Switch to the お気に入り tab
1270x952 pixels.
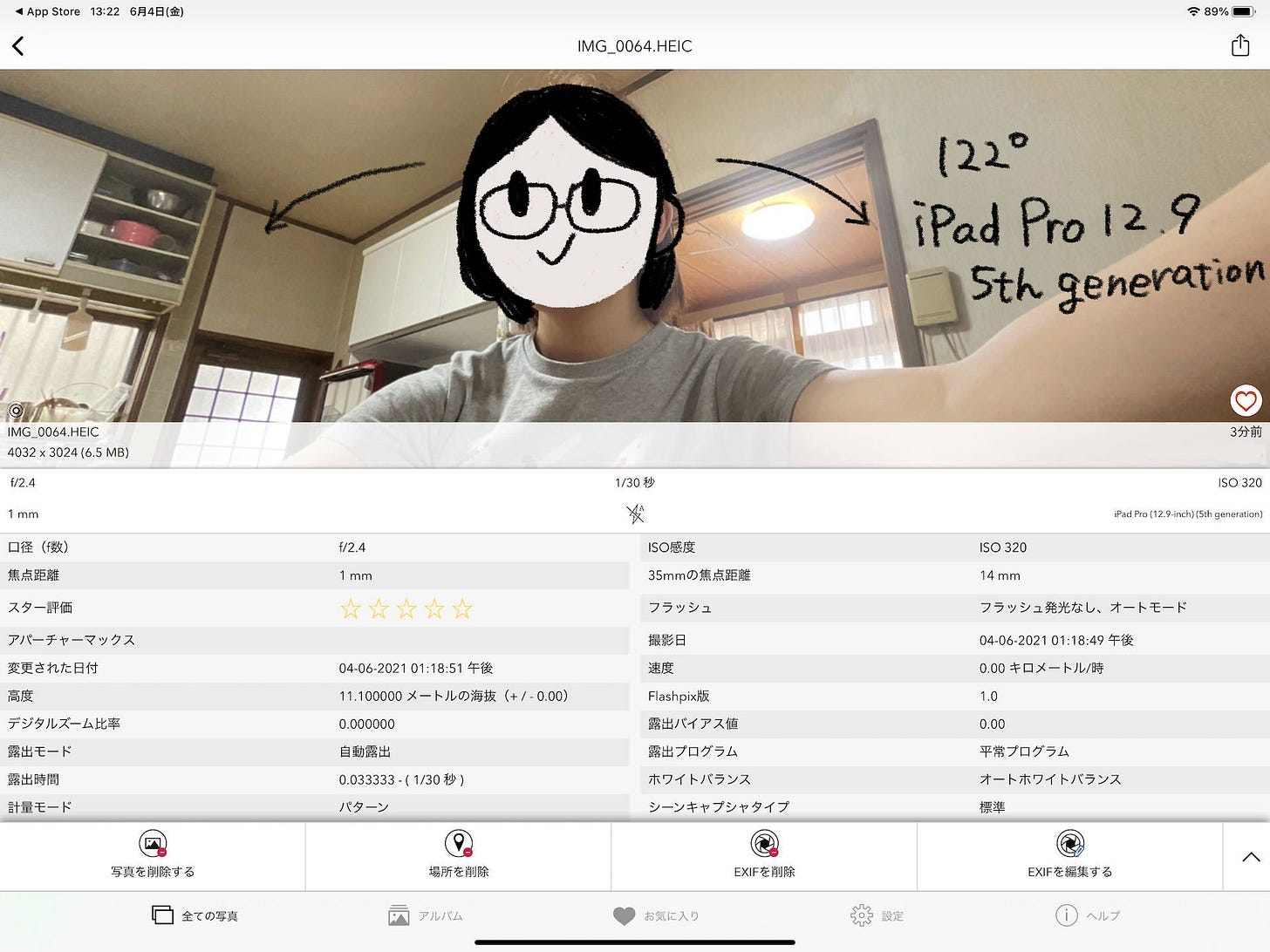click(656, 915)
